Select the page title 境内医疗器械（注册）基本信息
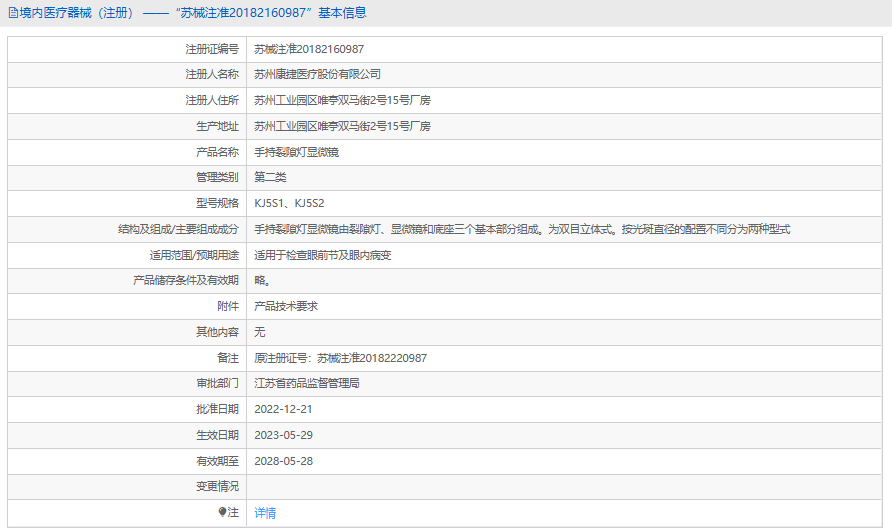892x529 pixels. [x=187, y=13]
